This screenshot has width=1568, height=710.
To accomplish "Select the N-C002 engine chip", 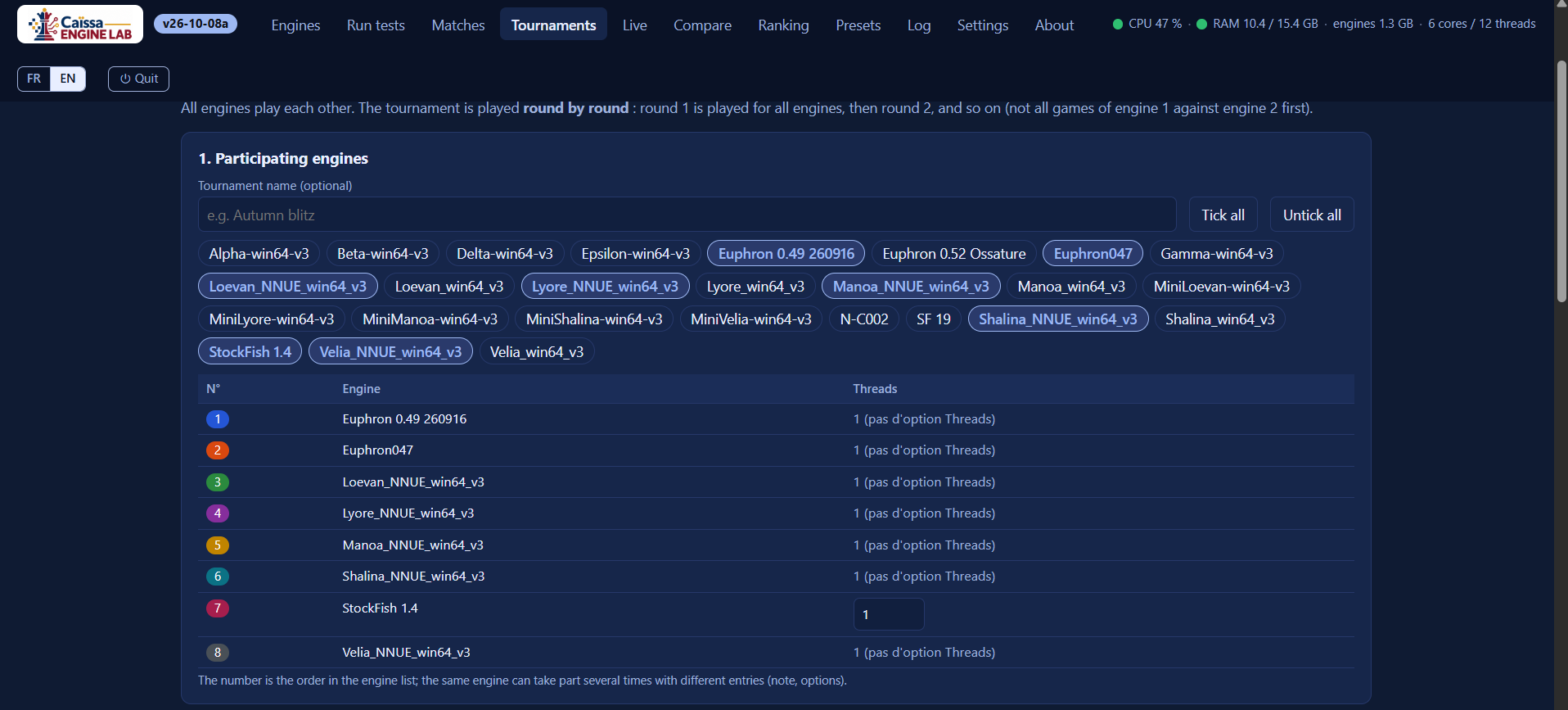I will click(864, 319).
